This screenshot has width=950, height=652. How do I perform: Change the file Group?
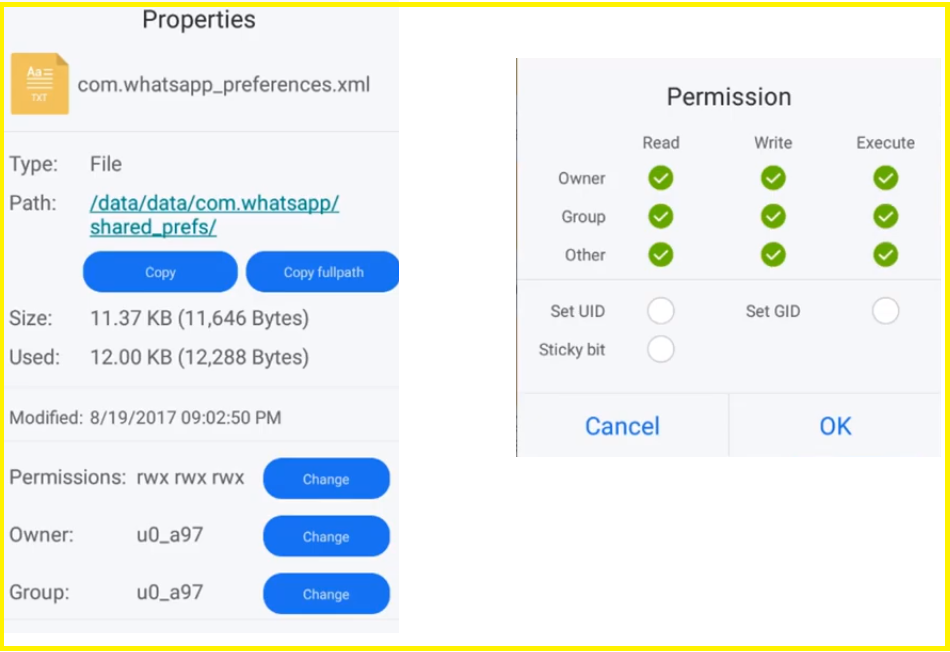(x=326, y=594)
